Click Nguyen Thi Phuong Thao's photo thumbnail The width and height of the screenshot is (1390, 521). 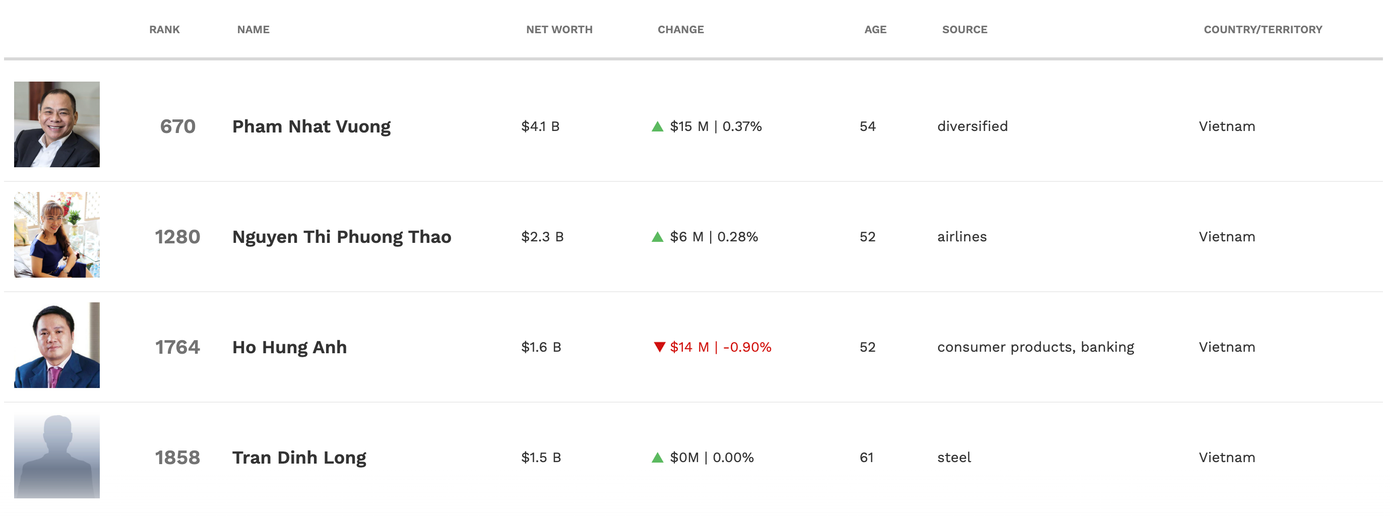[x=57, y=235]
